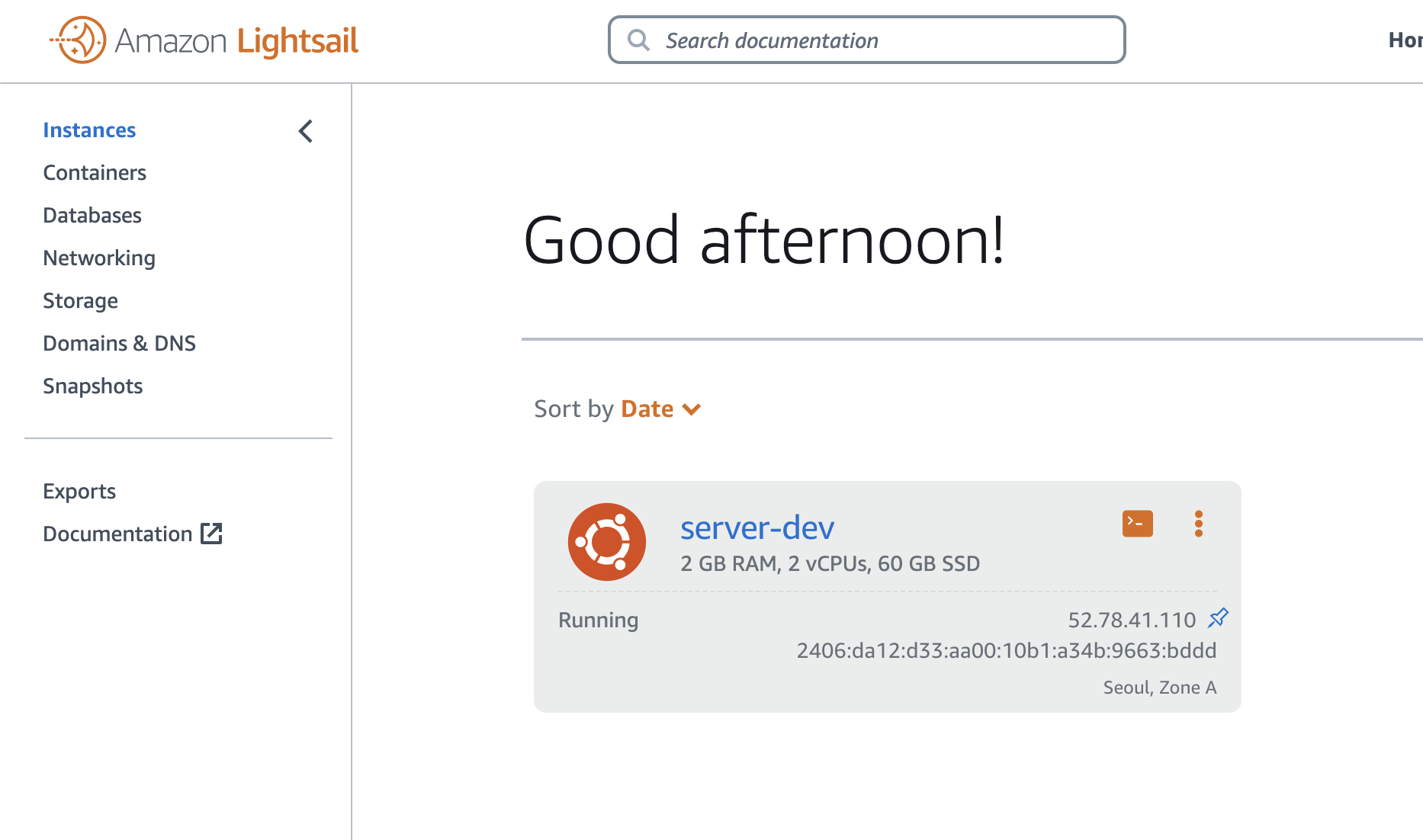This screenshot has height=840, width=1423.
Task: Click the Running status text
Action: point(599,620)
